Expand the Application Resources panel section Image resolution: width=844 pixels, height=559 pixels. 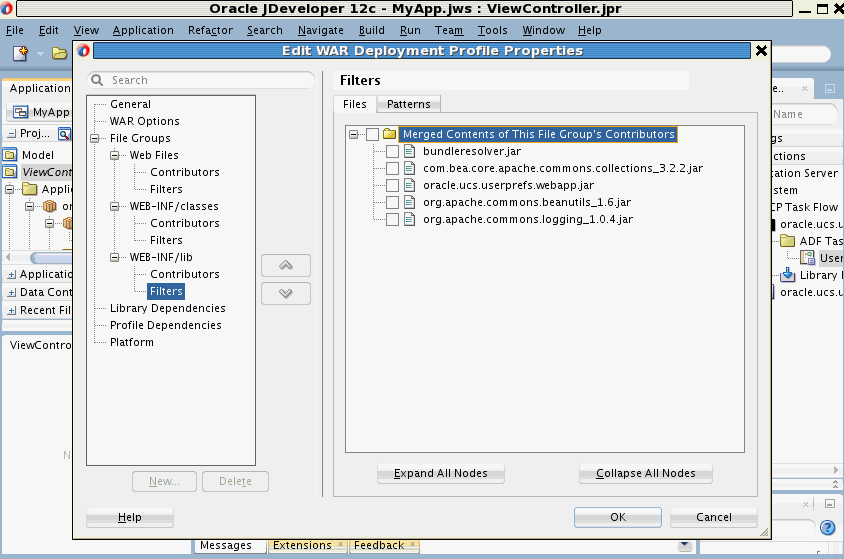(12, 275)
